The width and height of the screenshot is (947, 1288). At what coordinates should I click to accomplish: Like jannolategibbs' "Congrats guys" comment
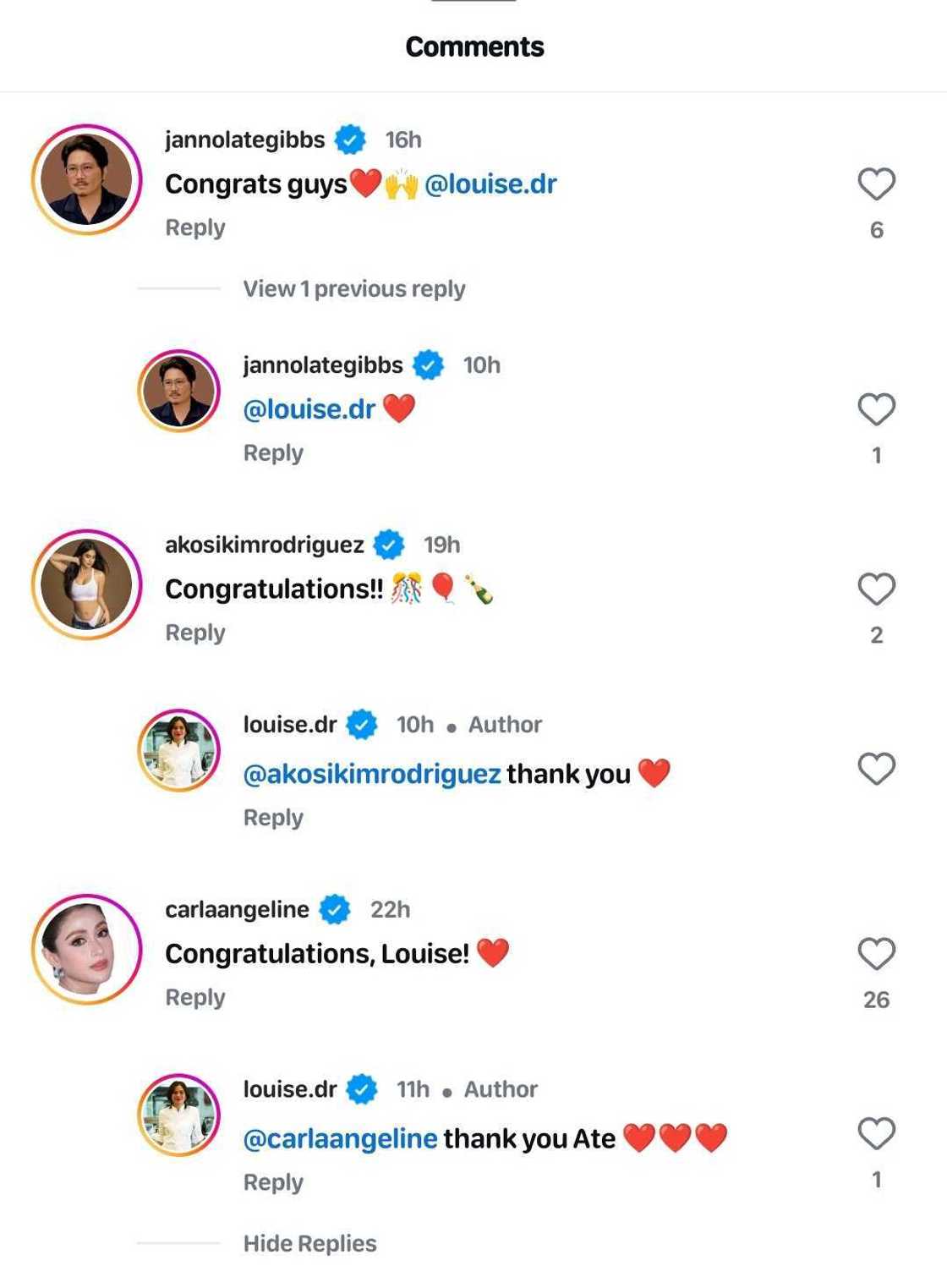point(876,184)
